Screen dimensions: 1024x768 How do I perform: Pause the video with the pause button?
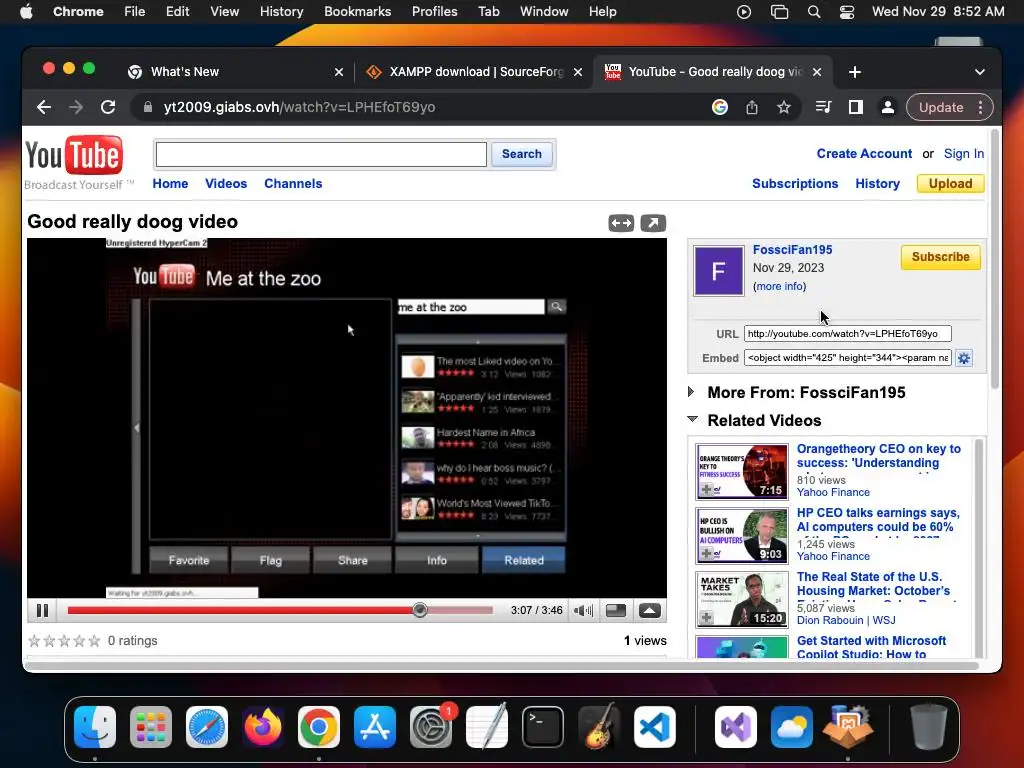tap(42, 611)
